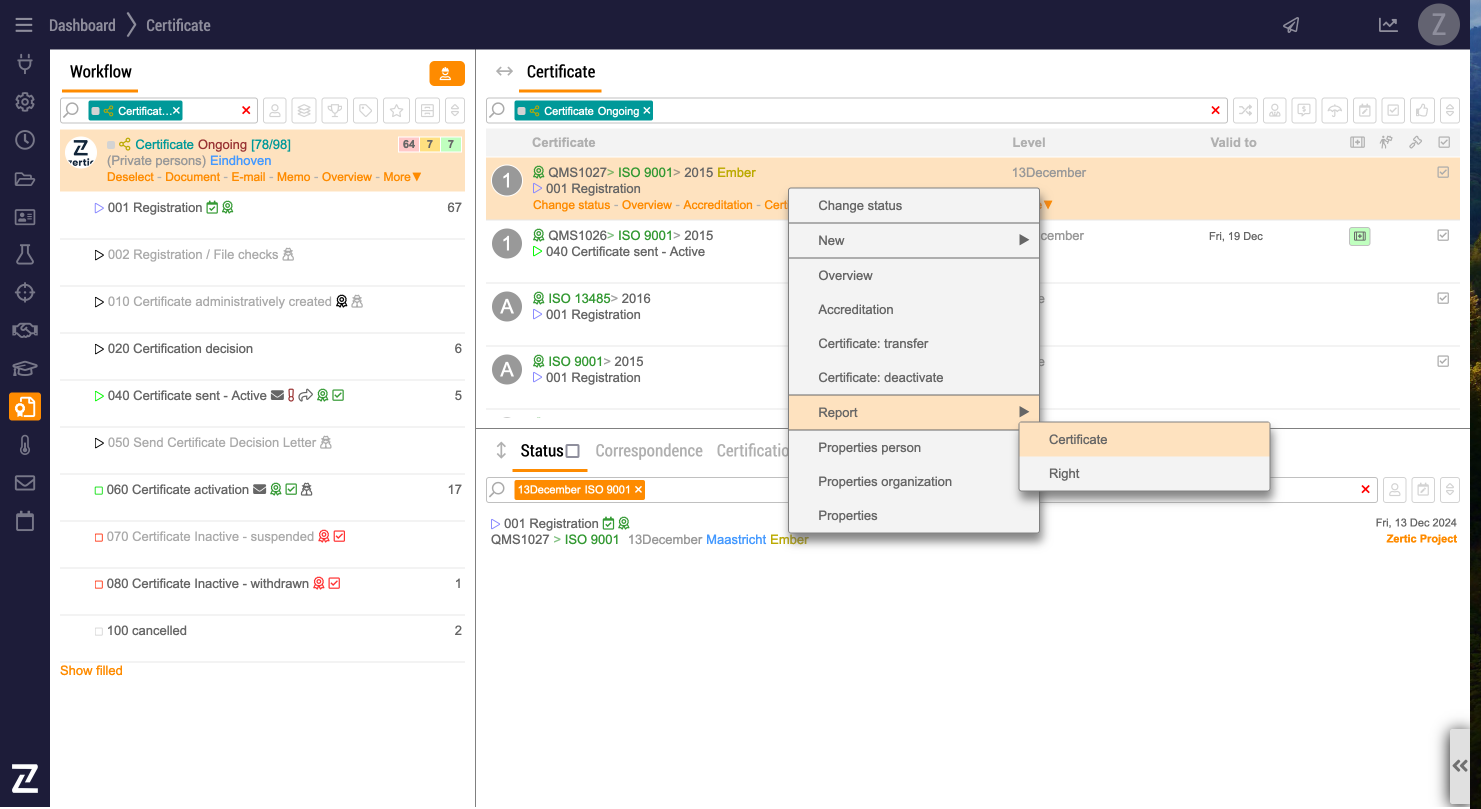Image resolution: width=1481 pixels, height=809 pixels.
Task: Select Certificate in the Report submenu
Action: click(x=1078, y=440)
